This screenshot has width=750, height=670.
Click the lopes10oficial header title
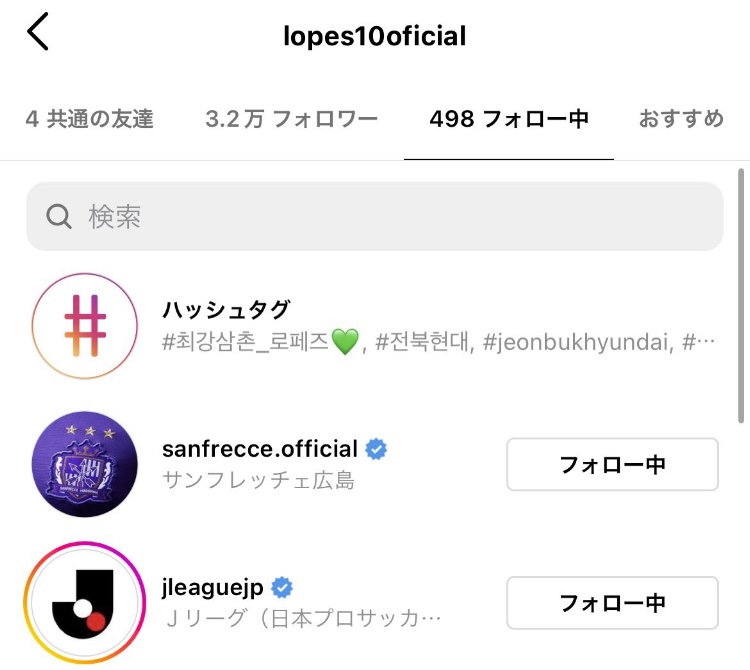tap(375, 36)
